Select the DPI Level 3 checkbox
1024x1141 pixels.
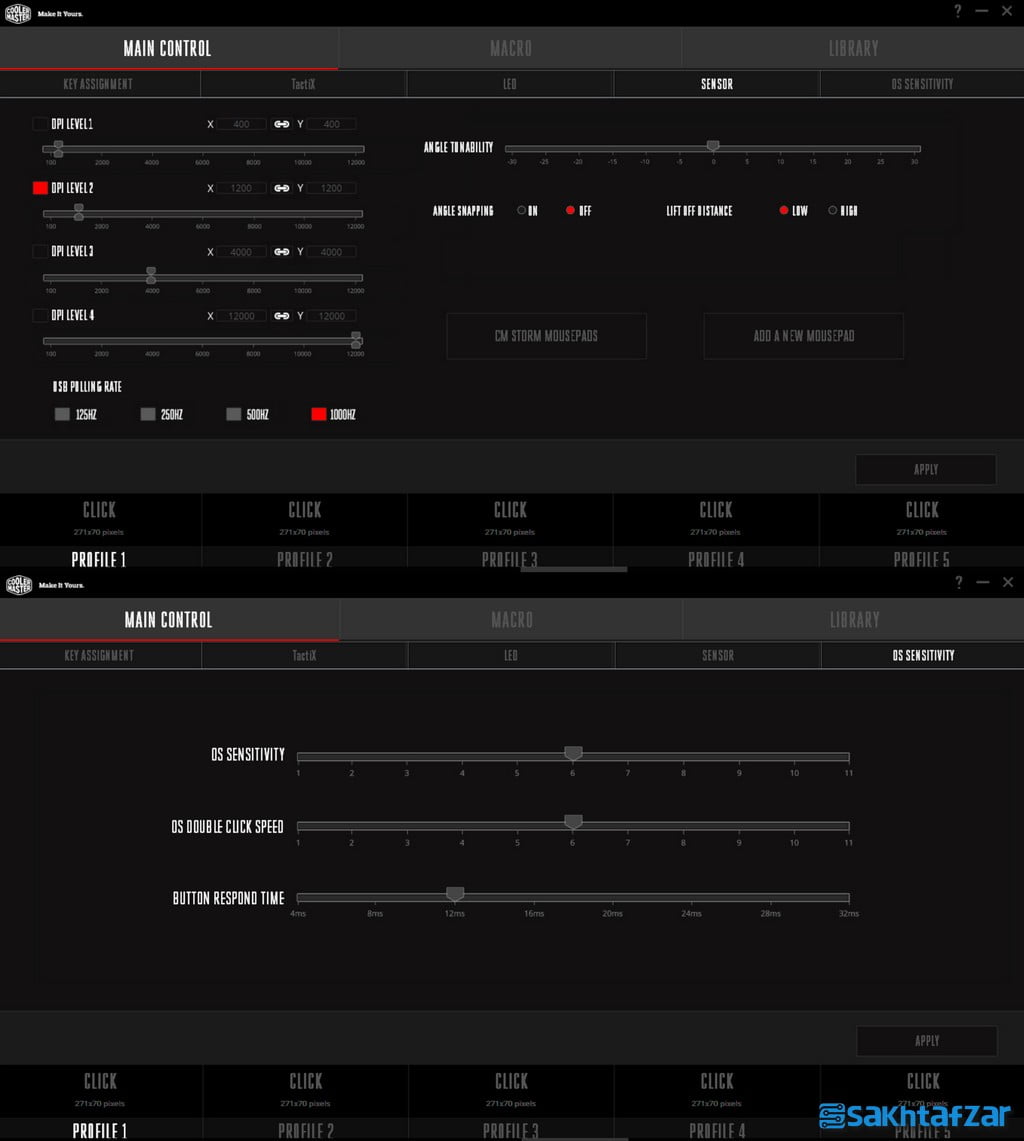click(x=39, y=252)
